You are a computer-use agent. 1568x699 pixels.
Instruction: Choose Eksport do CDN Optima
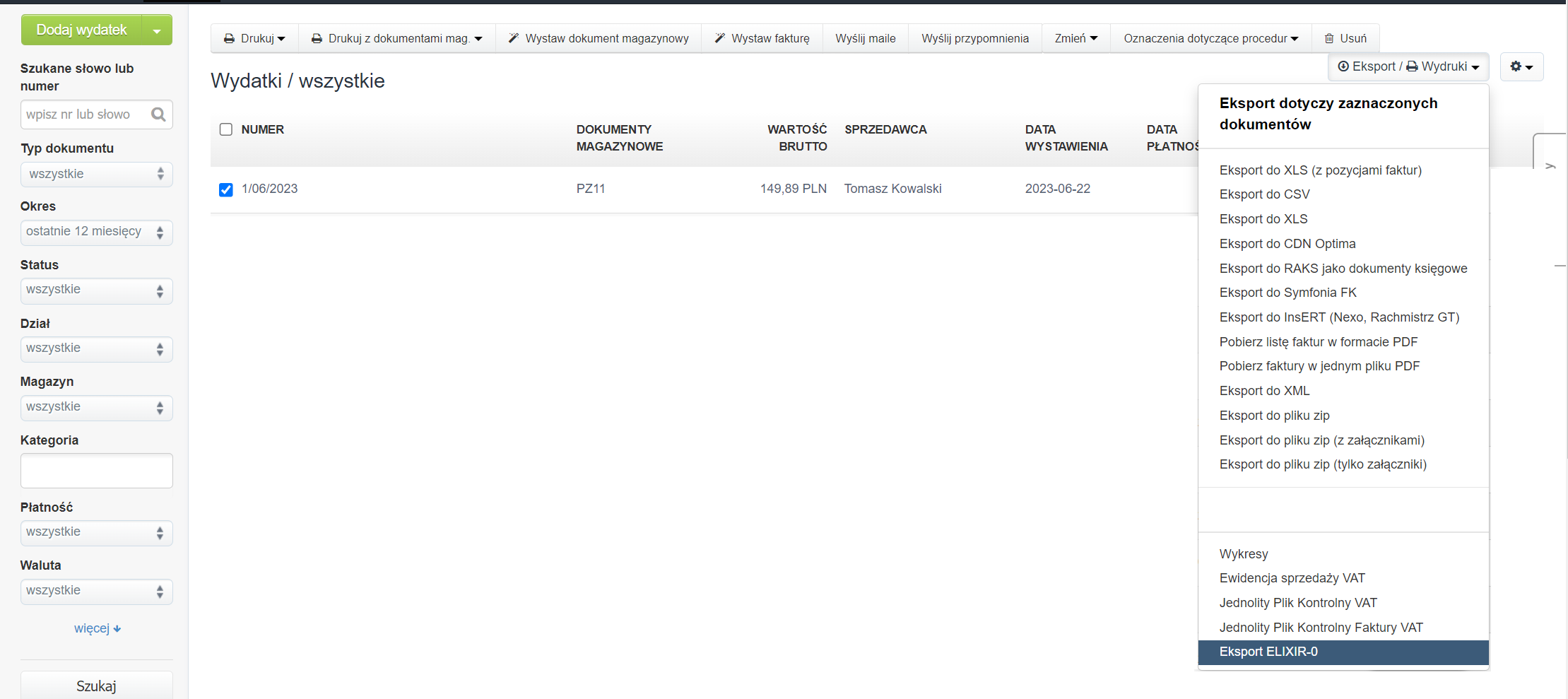pos(1287,244)
